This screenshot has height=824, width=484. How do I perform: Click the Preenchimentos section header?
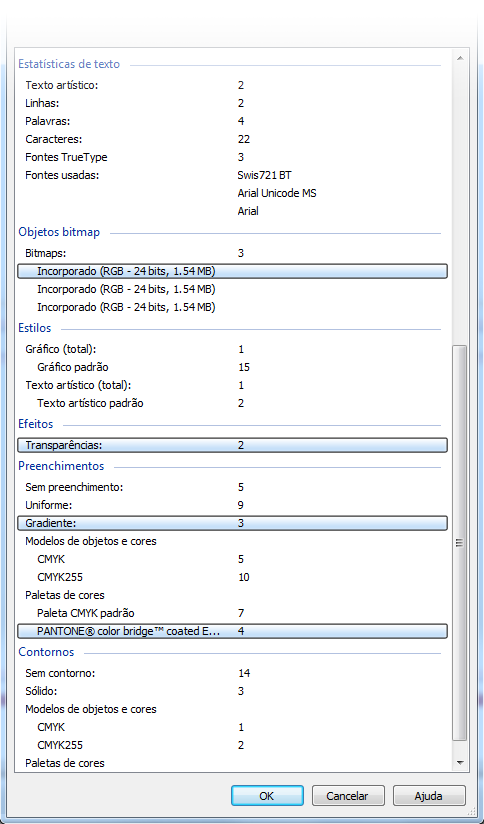pyautogui.click(x=61, y=466)
